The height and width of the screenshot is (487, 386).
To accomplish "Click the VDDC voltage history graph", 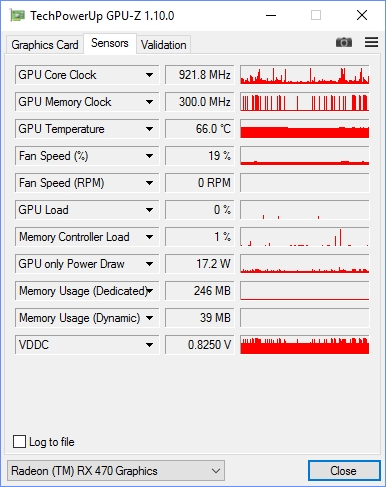I will pyautogui.click(x=305, y=345).
